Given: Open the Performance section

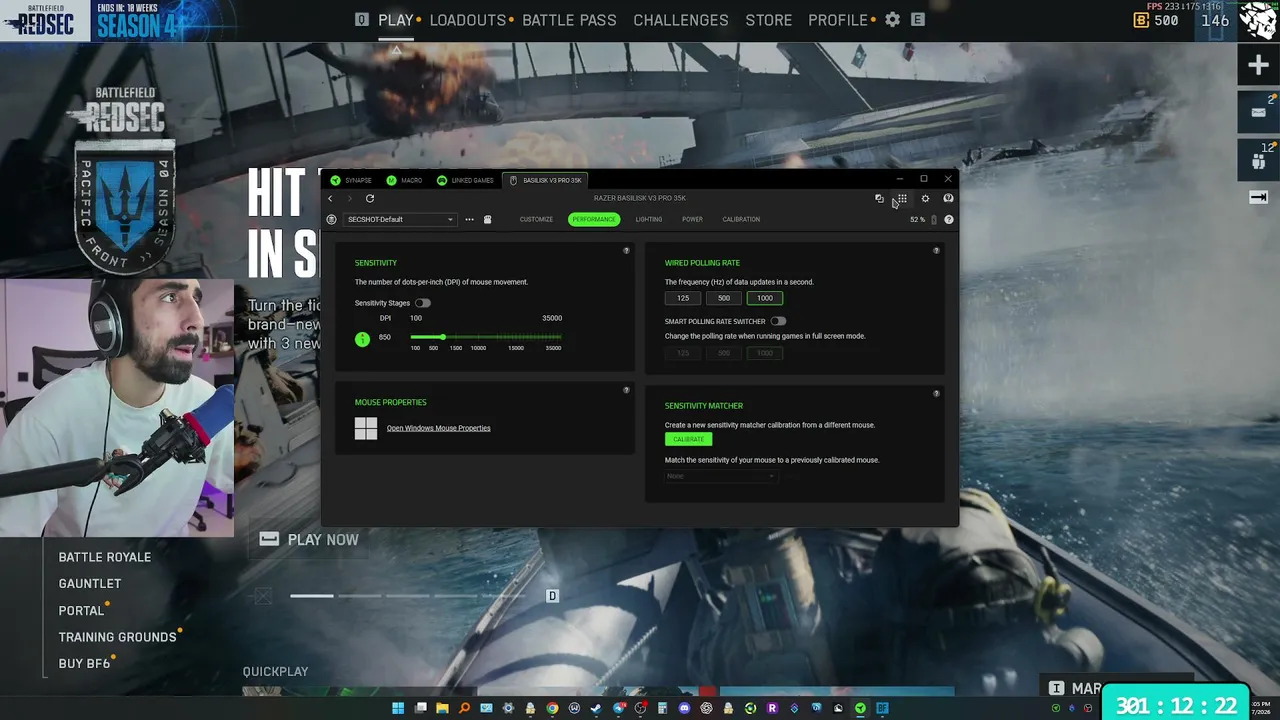Looking at the screenshot, I should (594, 219).
